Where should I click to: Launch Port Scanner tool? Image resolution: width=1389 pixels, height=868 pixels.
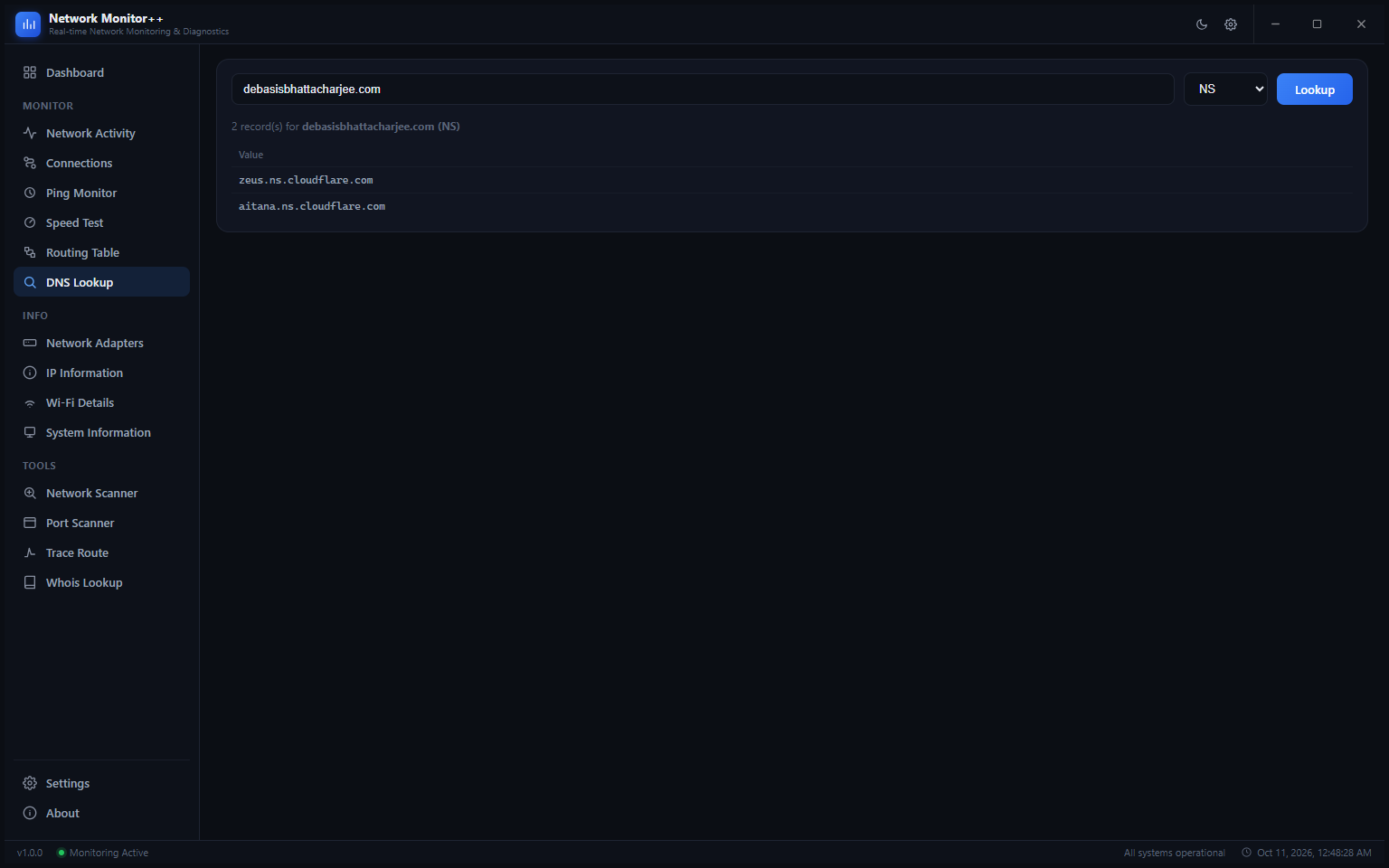click(101, 523)
